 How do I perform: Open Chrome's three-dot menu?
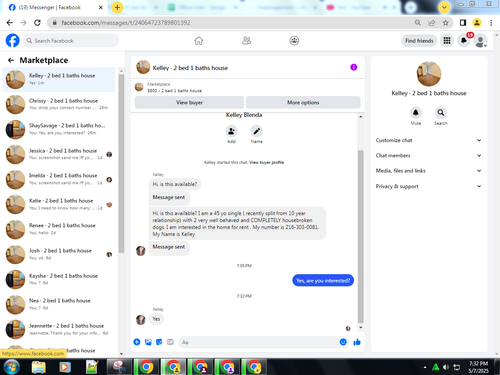click(x=491, y=23)
